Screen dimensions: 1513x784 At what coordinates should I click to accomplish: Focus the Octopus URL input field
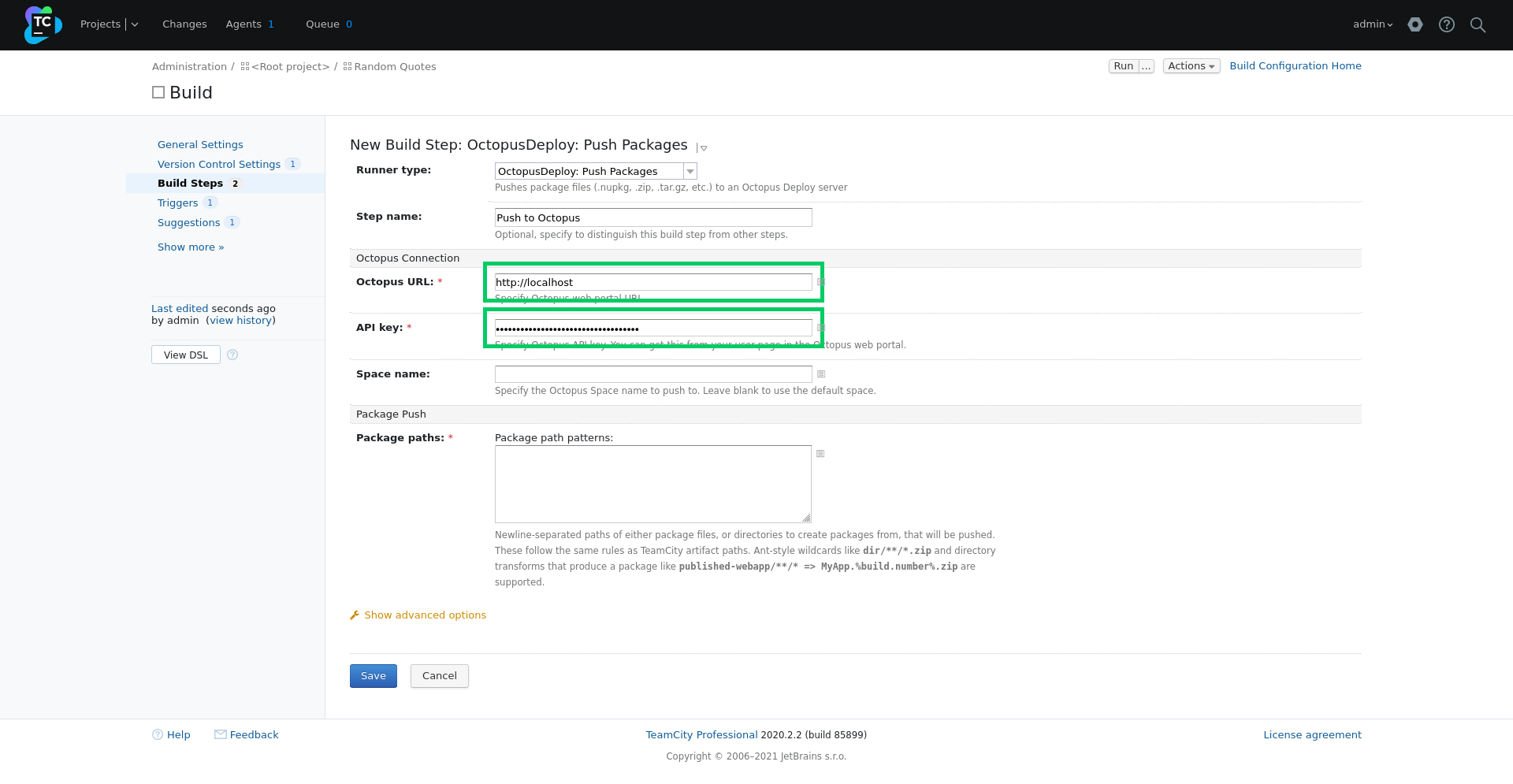click(x=653, y=282)
